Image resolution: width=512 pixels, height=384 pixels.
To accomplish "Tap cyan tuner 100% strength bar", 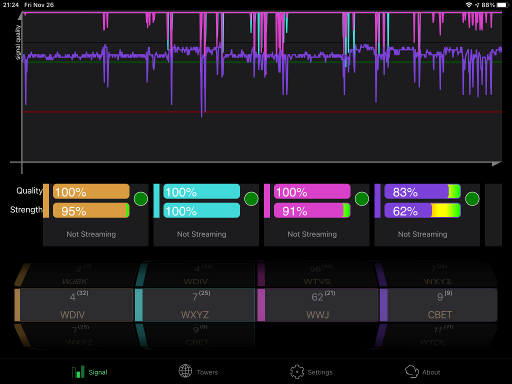I will tap(202, 211).
